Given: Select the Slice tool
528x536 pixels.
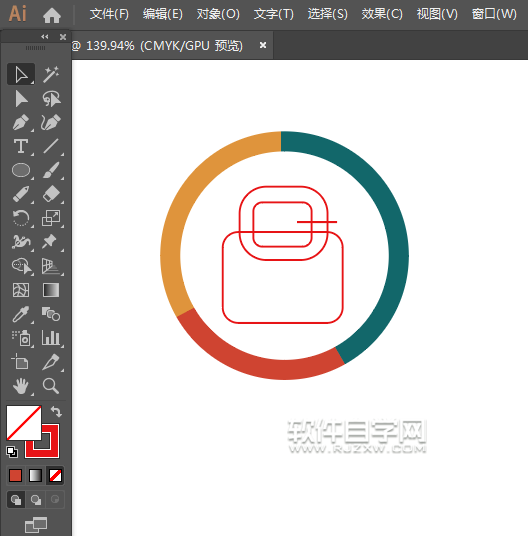Looking at the screenshot, I should (x=51, y=362).
